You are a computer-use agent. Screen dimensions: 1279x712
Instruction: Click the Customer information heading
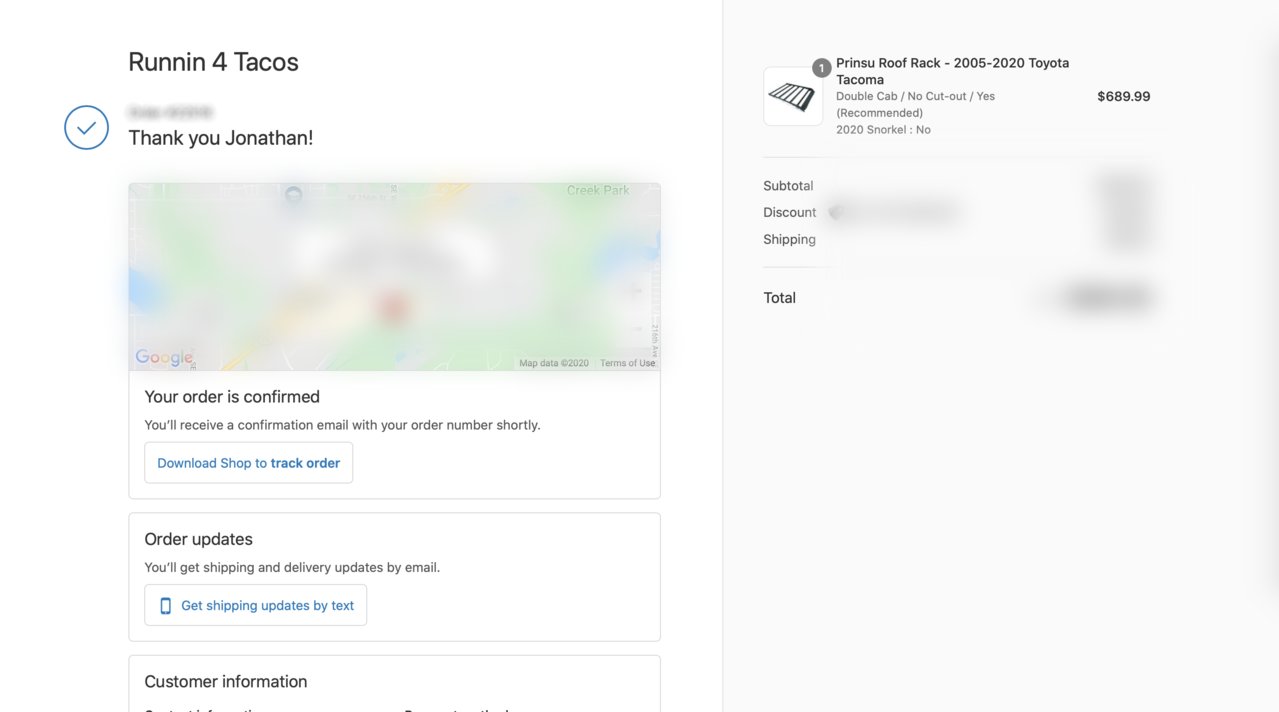(x=226, y=682)
